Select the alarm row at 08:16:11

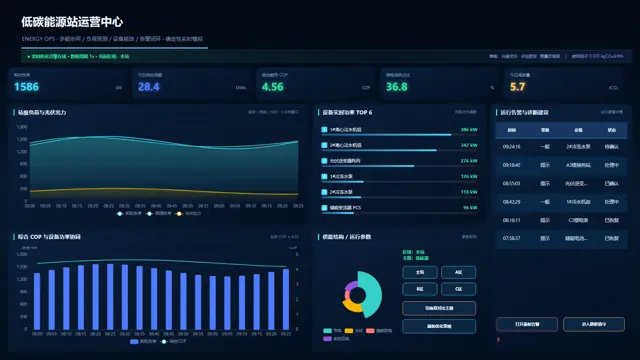click(x=561, y=220)
